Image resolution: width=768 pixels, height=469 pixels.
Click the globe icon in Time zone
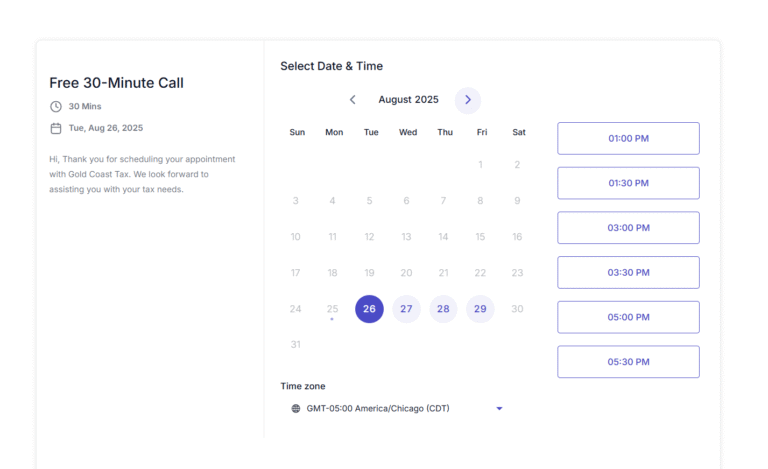tap(296, 409)
